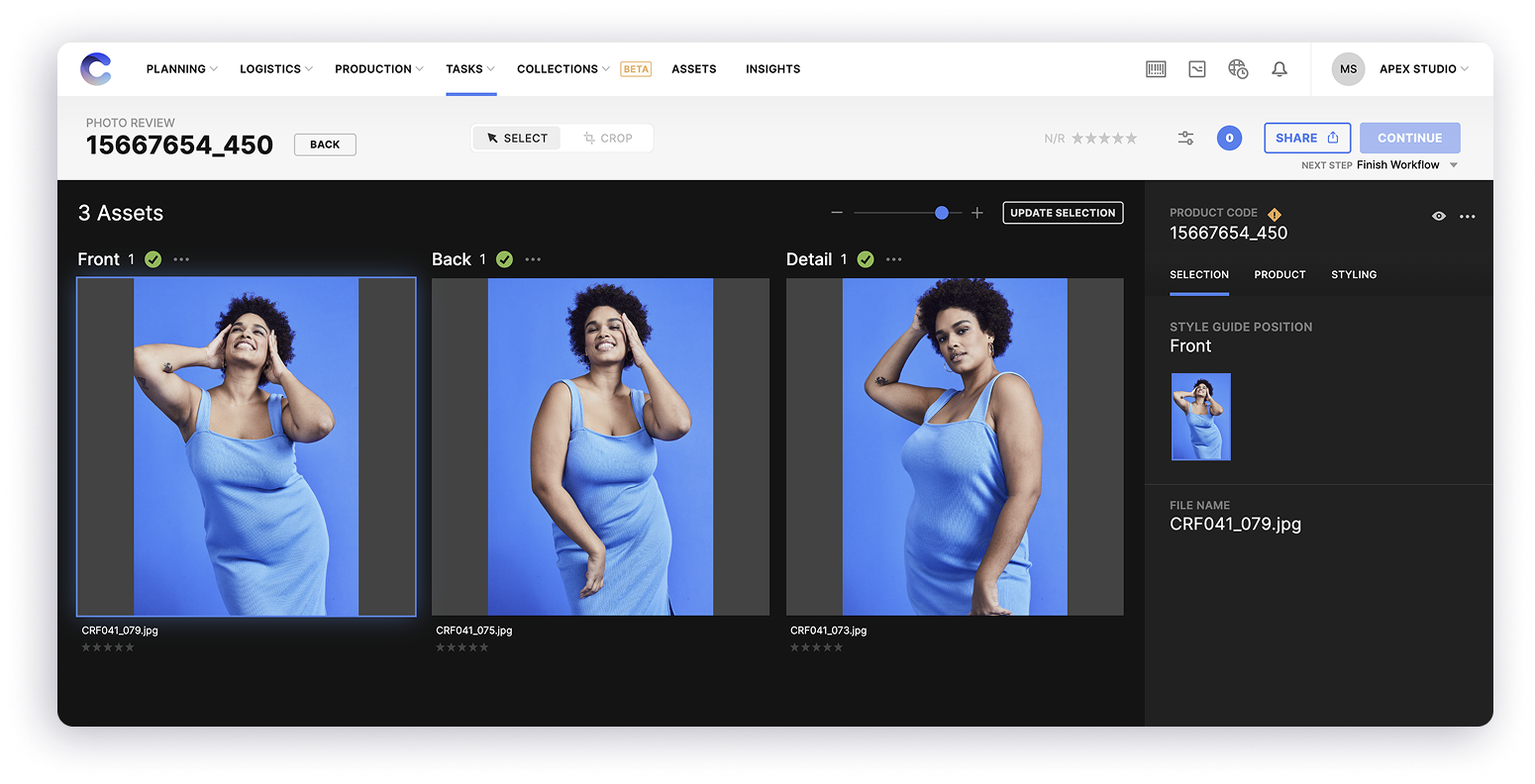Screen dimensions: 1535x784
Task: Click the app logo in top-left
Action: pos(96,69)
